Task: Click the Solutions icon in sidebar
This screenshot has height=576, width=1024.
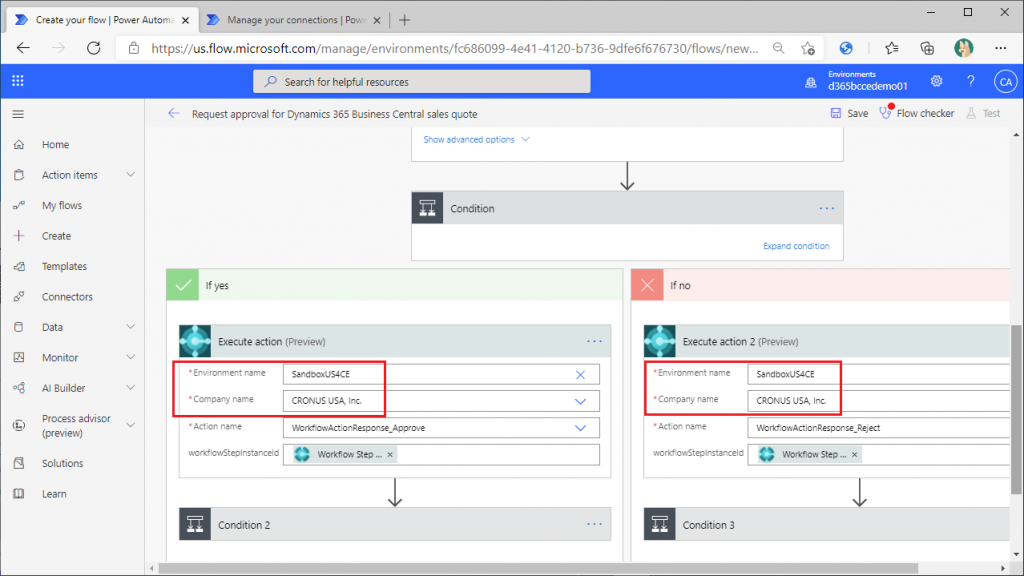Action: pyautogui.click(x=19, y=463)
